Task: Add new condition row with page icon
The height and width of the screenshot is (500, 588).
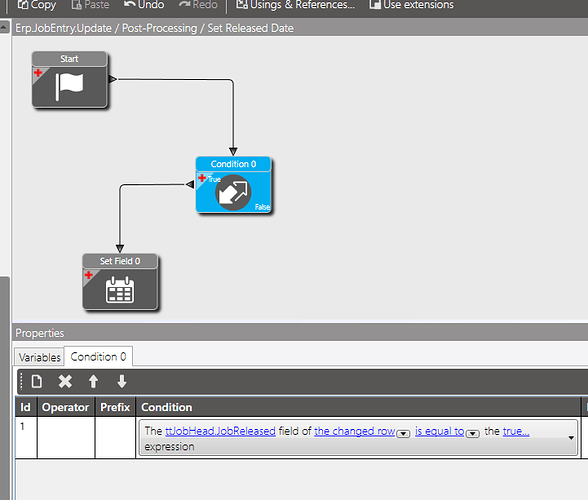Action: pos(37,381)
